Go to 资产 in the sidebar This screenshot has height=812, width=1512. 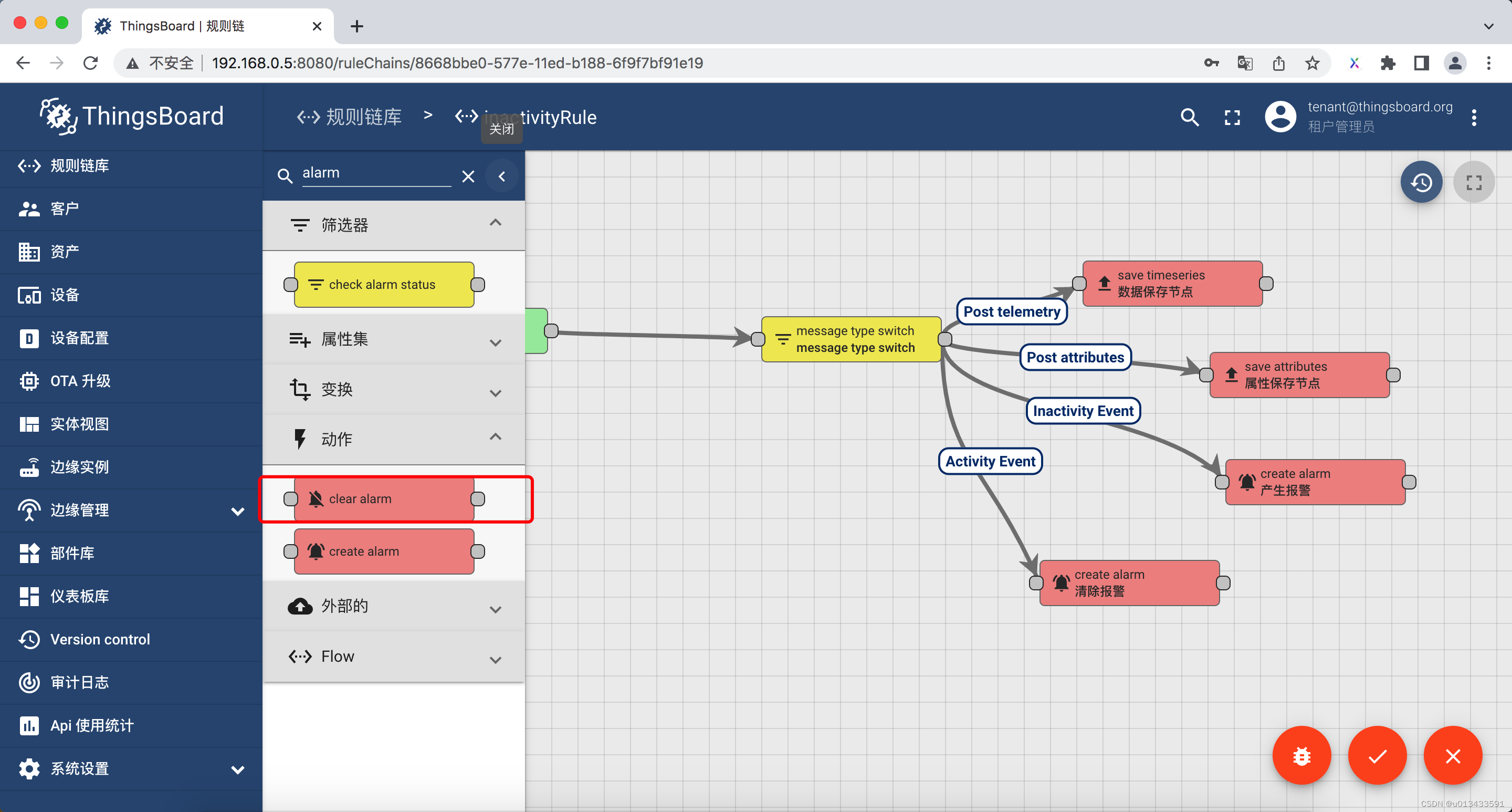point(131,252)
